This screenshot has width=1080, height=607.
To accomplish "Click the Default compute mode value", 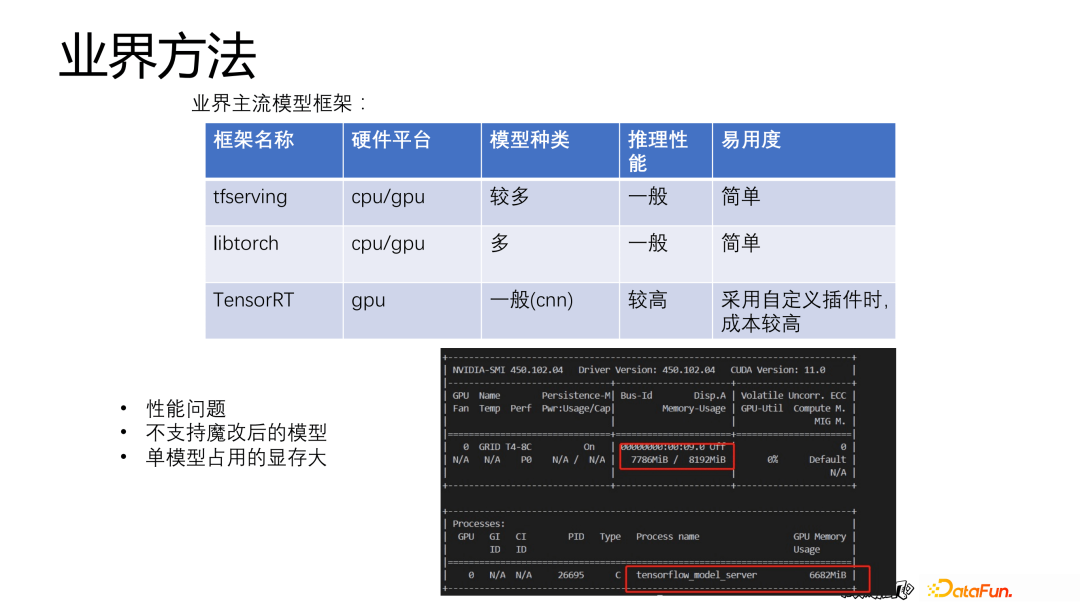I will [827, 460].
